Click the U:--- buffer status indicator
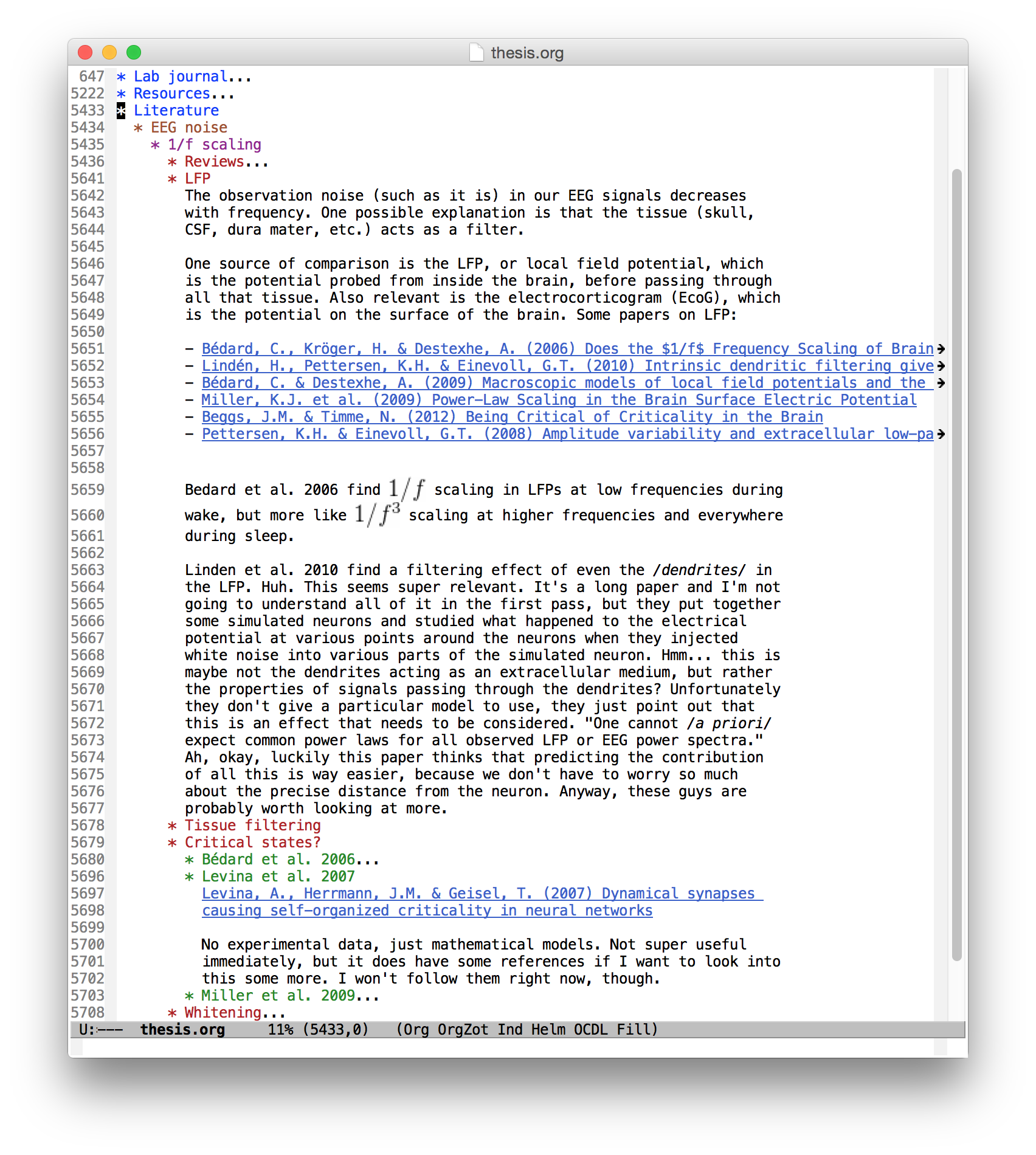1036x1155 pixels. (x=101, y=1030)
